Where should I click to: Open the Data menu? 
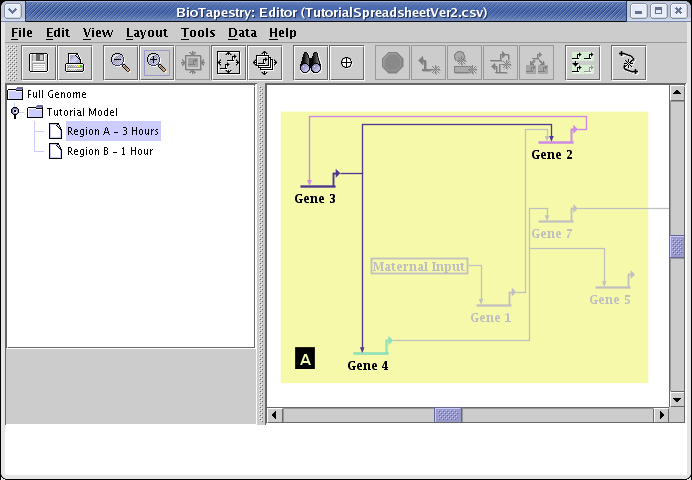pos(242,33)
